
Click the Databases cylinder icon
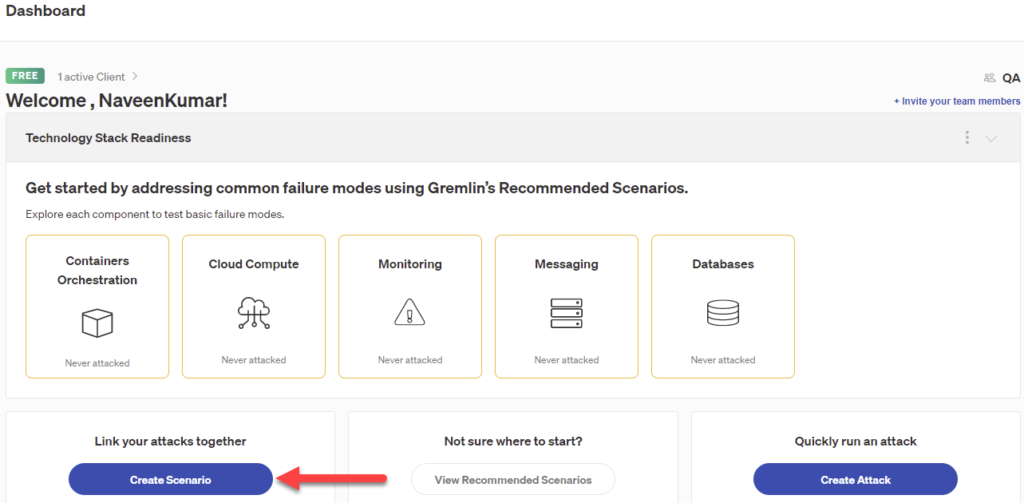click(x=723, y=314)
